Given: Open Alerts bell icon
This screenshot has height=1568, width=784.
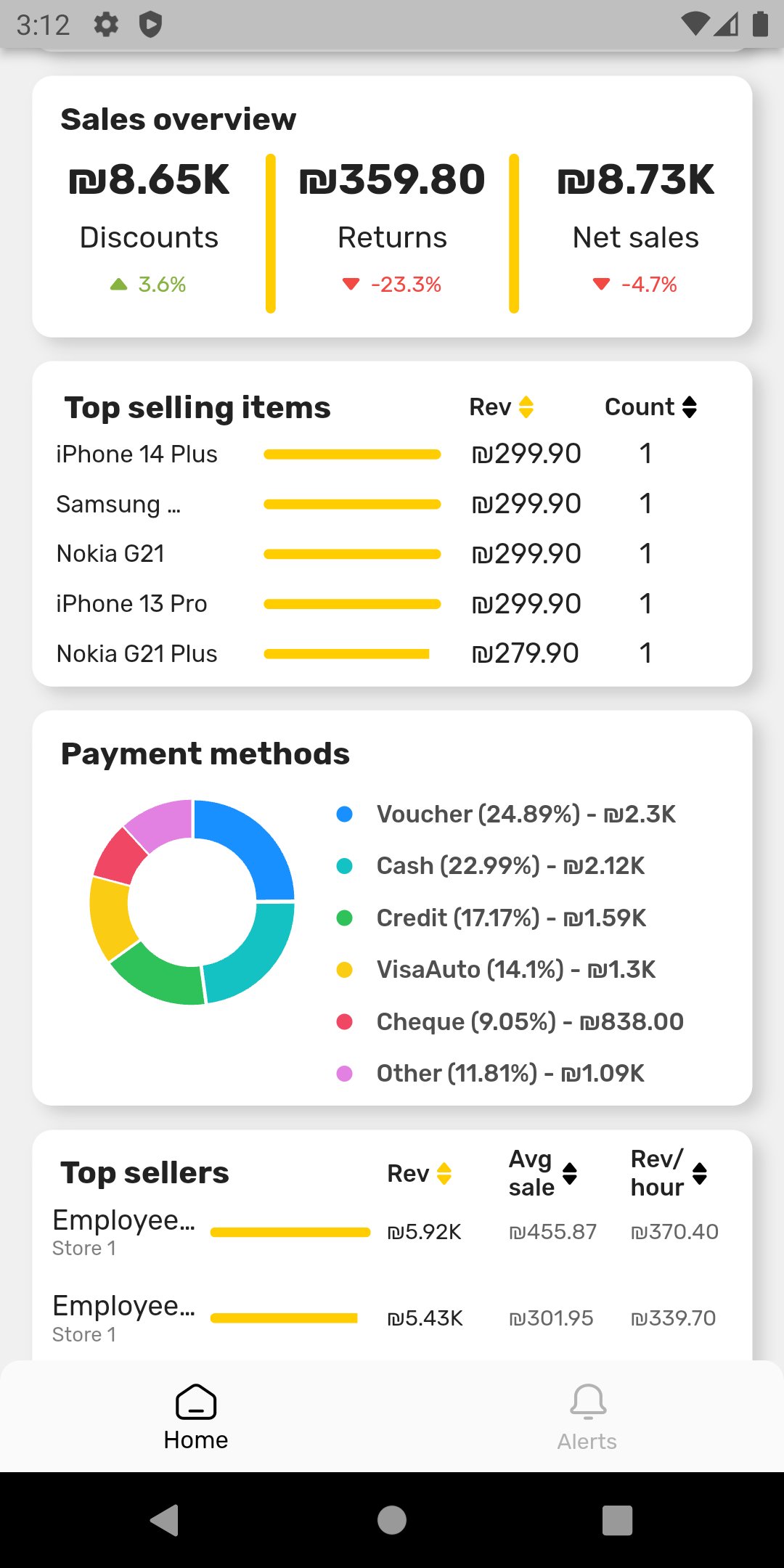Looking at the screenshot, I should tap(587, 1402).
